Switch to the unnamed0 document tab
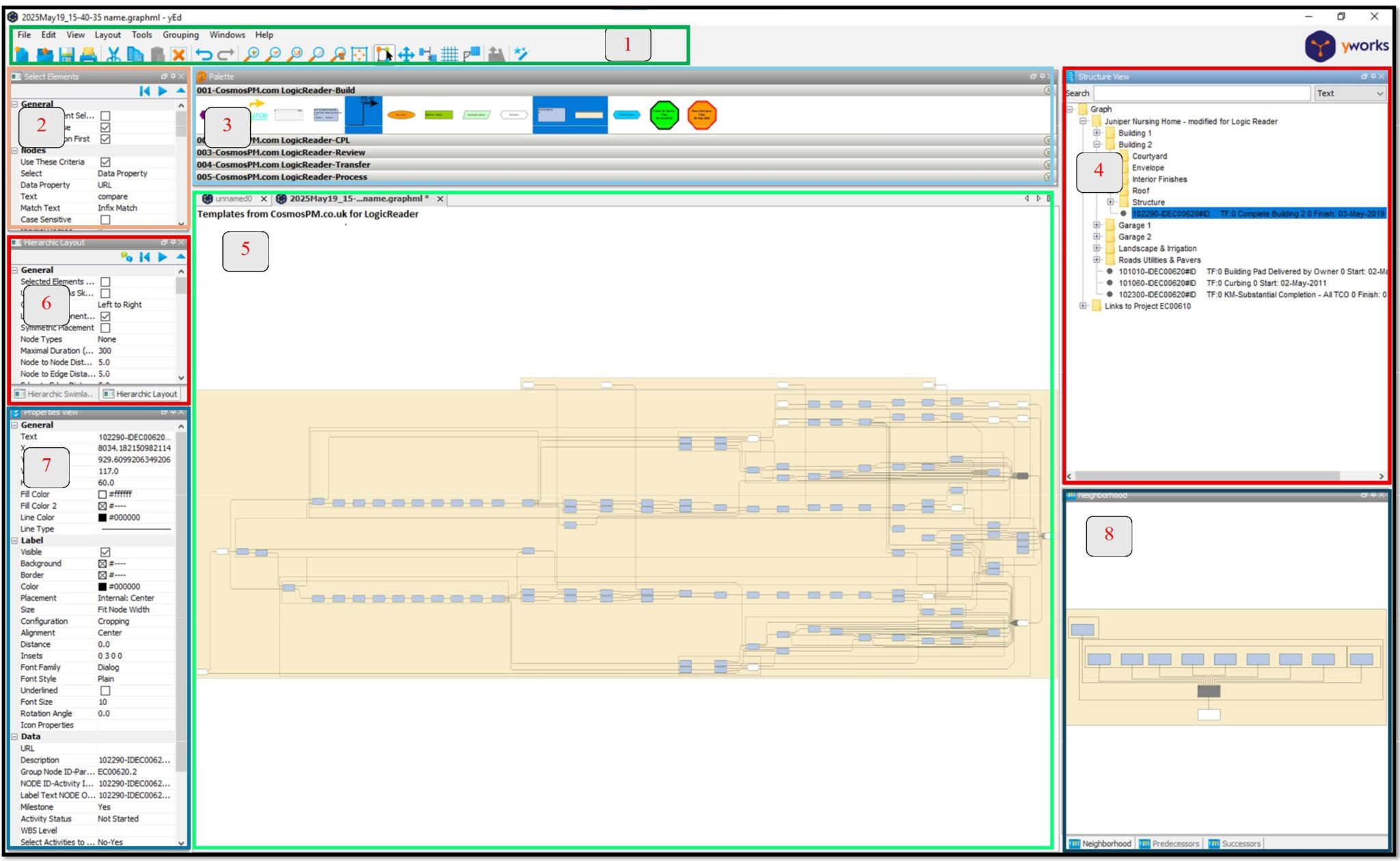 click(x=232, y=199)
